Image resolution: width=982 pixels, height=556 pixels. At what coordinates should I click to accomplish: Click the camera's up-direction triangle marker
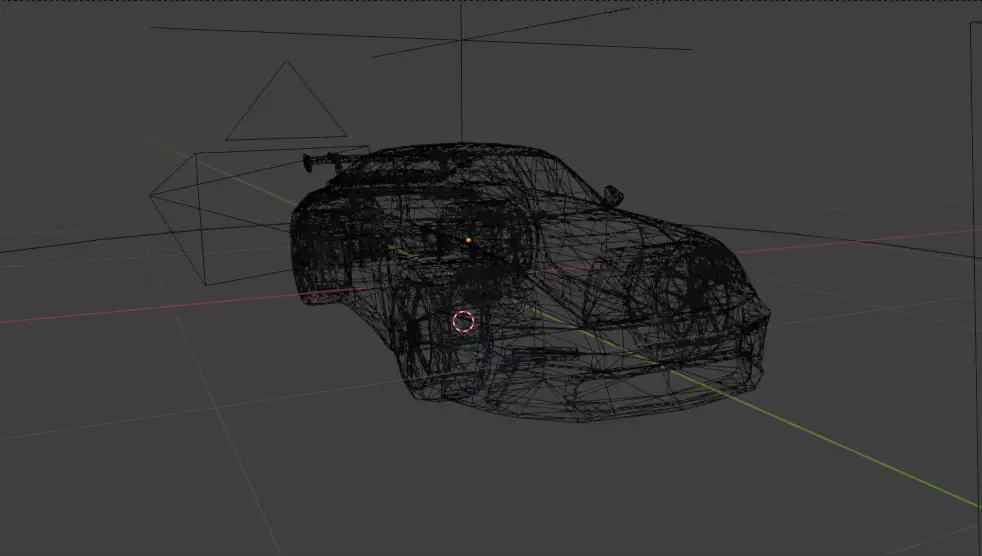pyautogui.click(x=286, y=100)
